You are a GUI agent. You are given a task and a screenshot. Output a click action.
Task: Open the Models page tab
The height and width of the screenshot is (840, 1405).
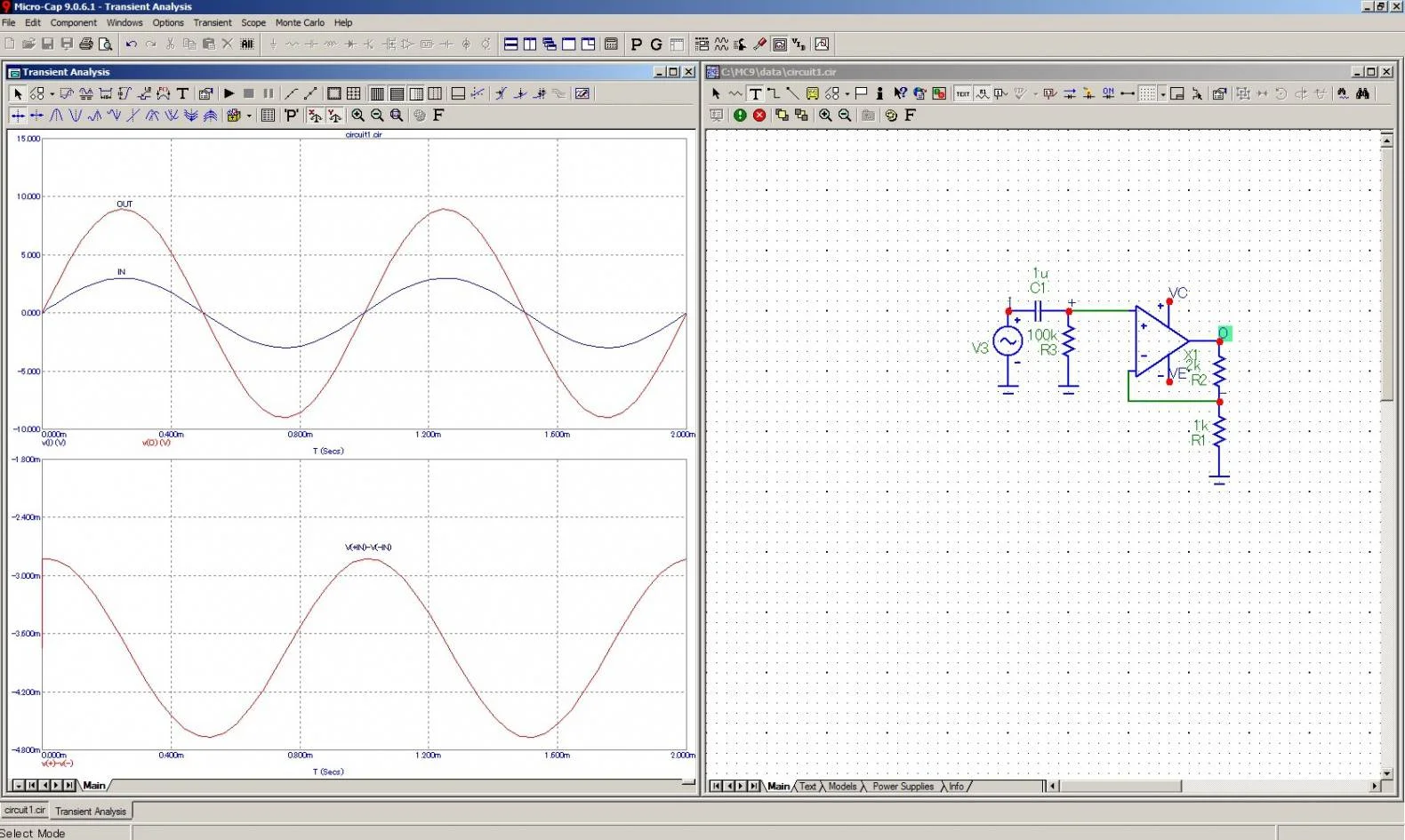tap(842, 786)
